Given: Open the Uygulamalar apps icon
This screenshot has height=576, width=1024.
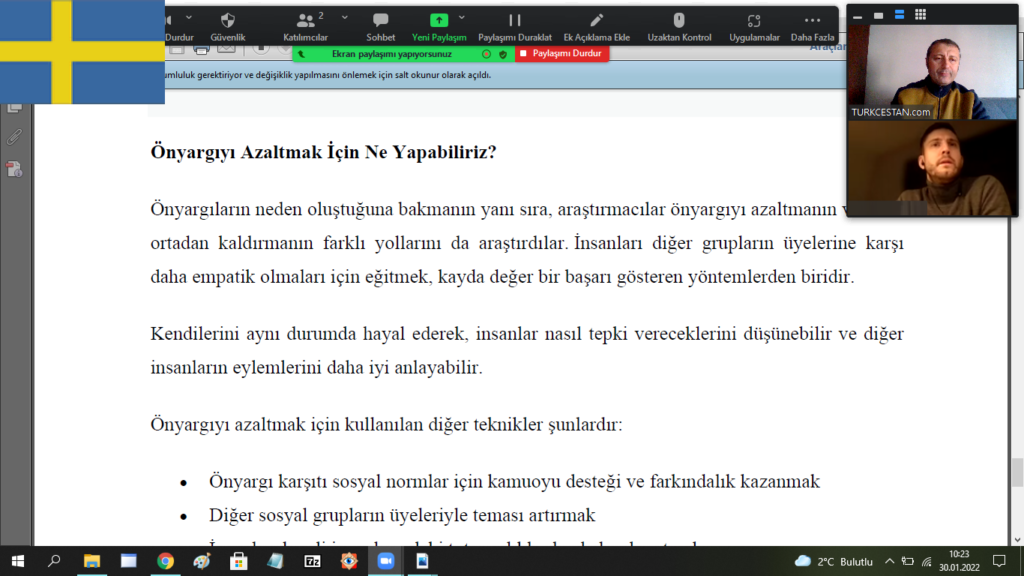Looking at the screenshot, I should click(x=754, y=27).
